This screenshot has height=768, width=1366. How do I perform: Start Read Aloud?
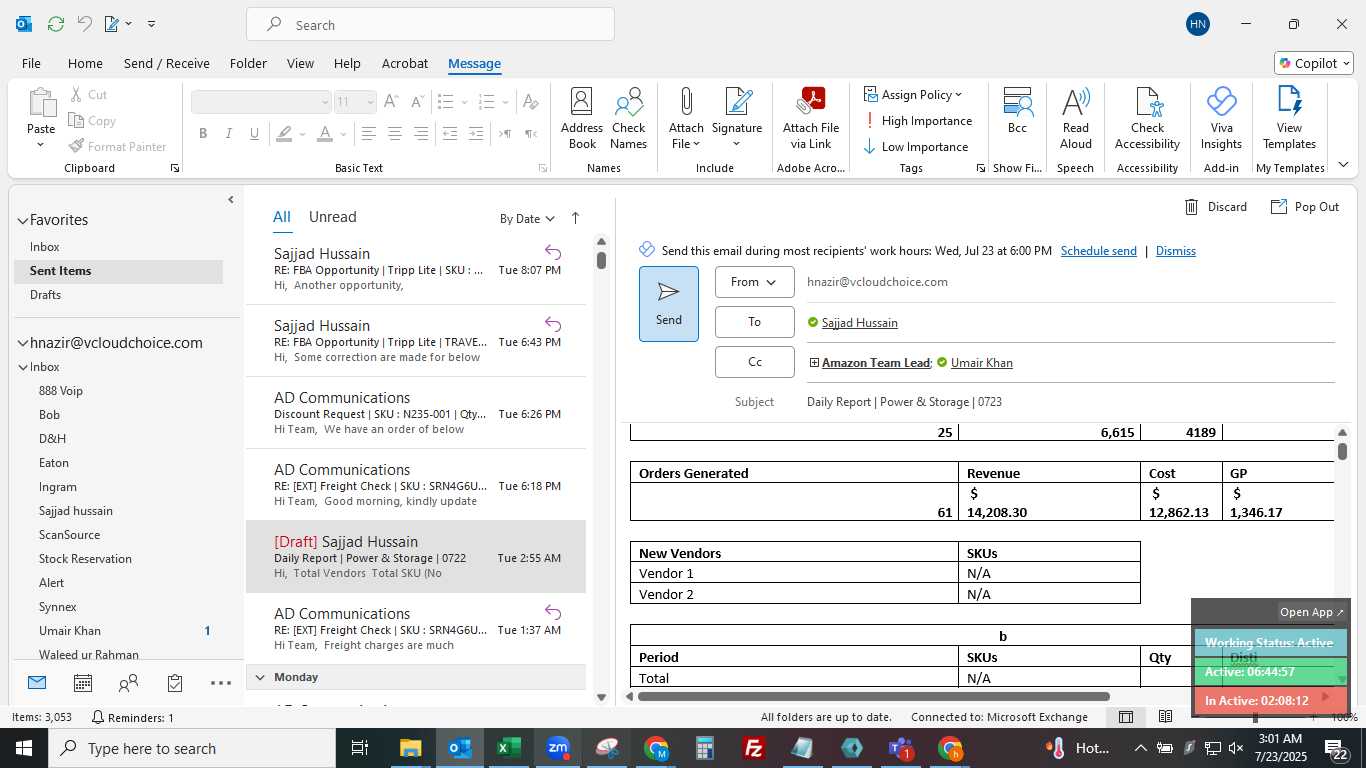[1076, 118]
